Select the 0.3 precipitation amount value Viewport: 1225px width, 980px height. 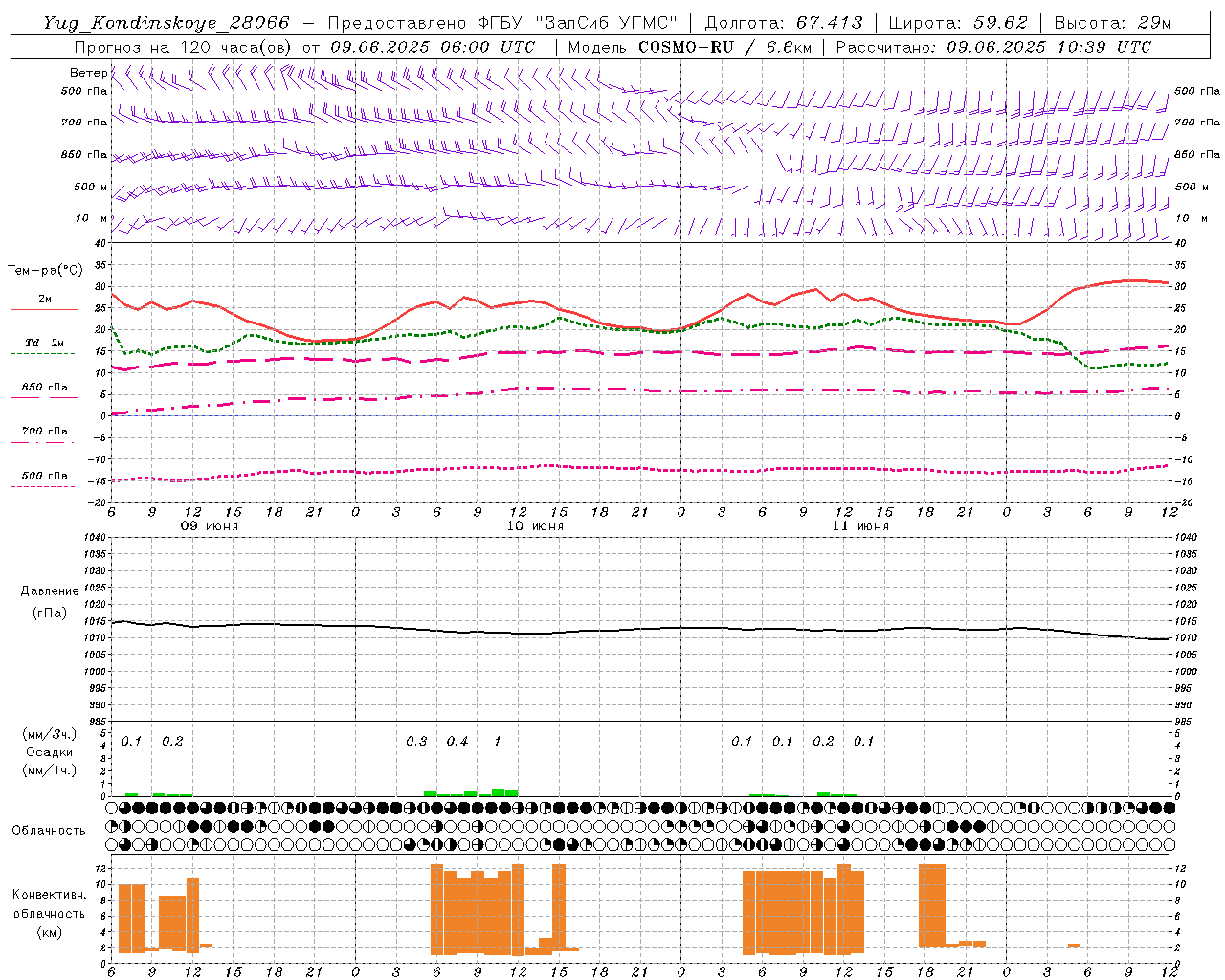416,742
